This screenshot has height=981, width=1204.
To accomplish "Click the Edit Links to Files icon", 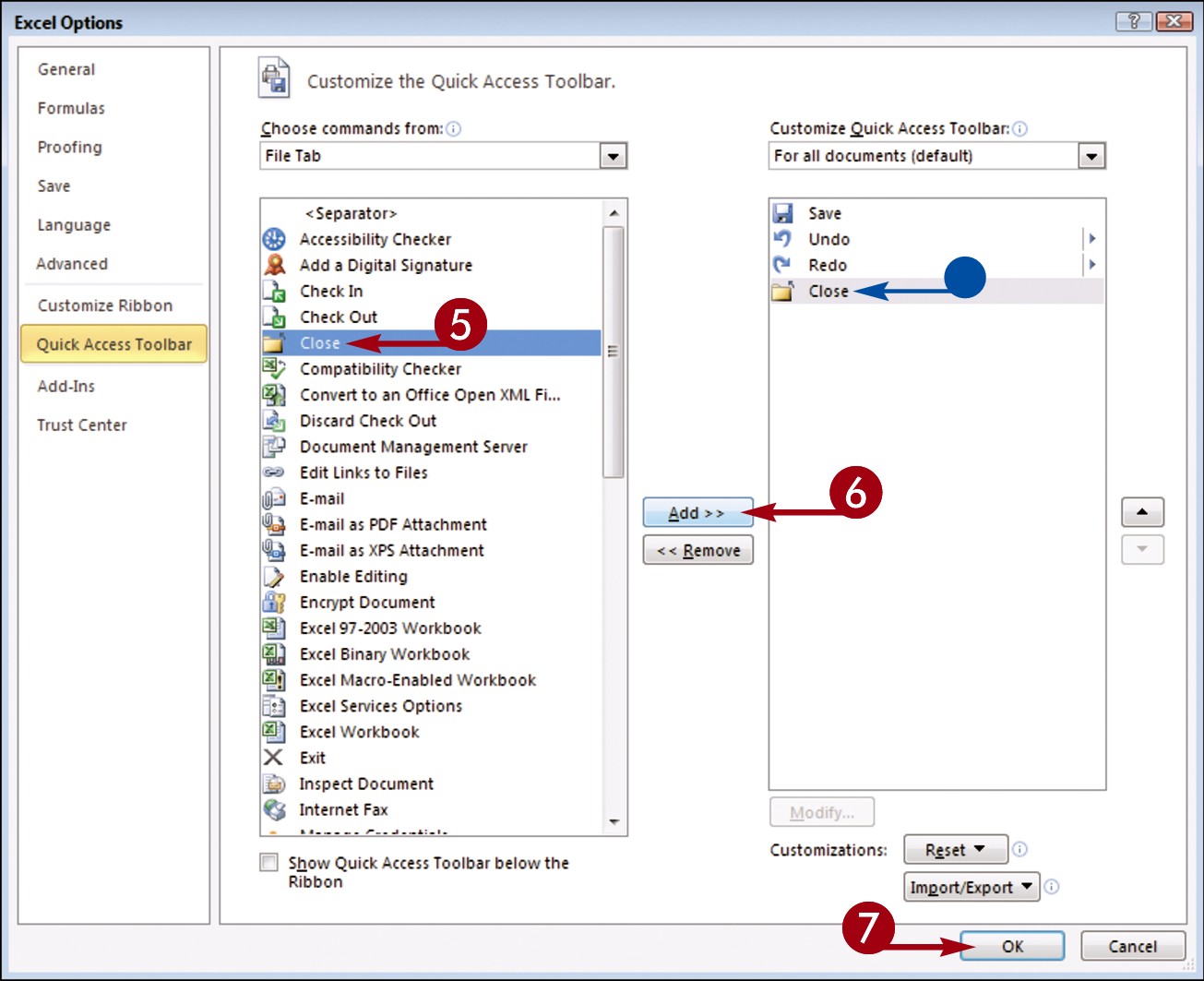I will coord(274,472).
